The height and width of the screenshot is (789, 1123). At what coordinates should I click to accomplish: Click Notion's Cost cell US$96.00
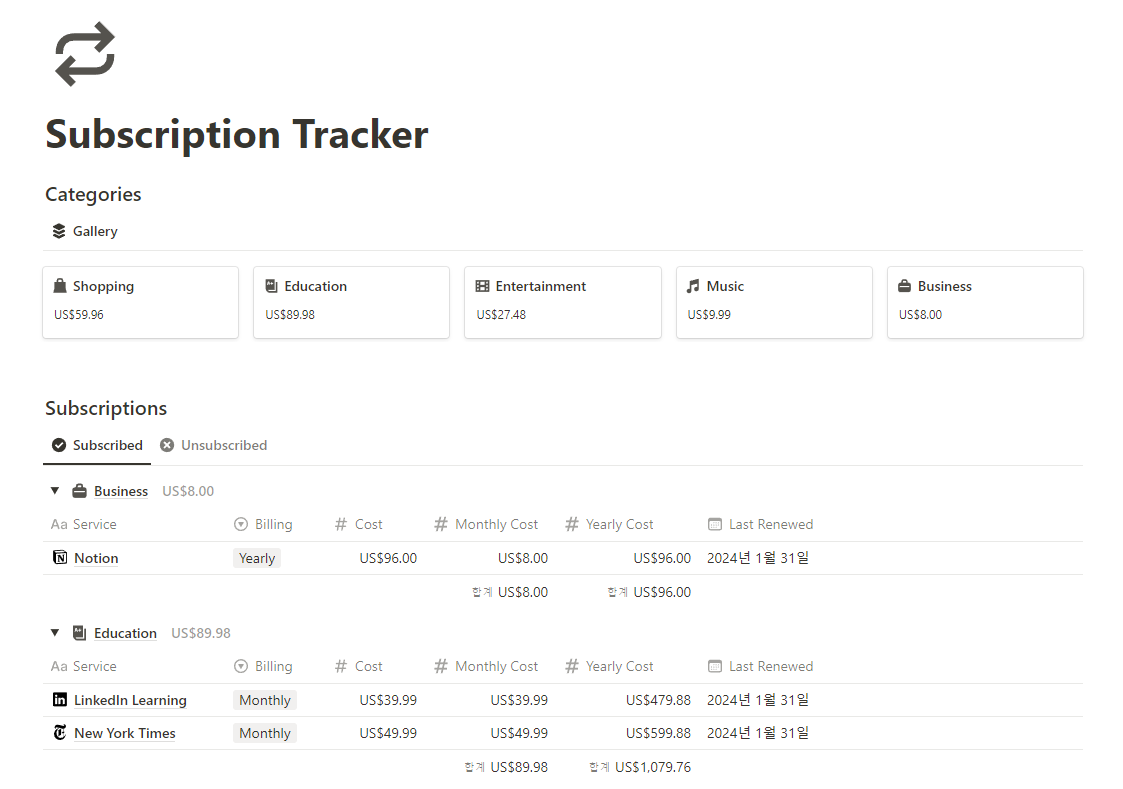[x=388, y=558]
